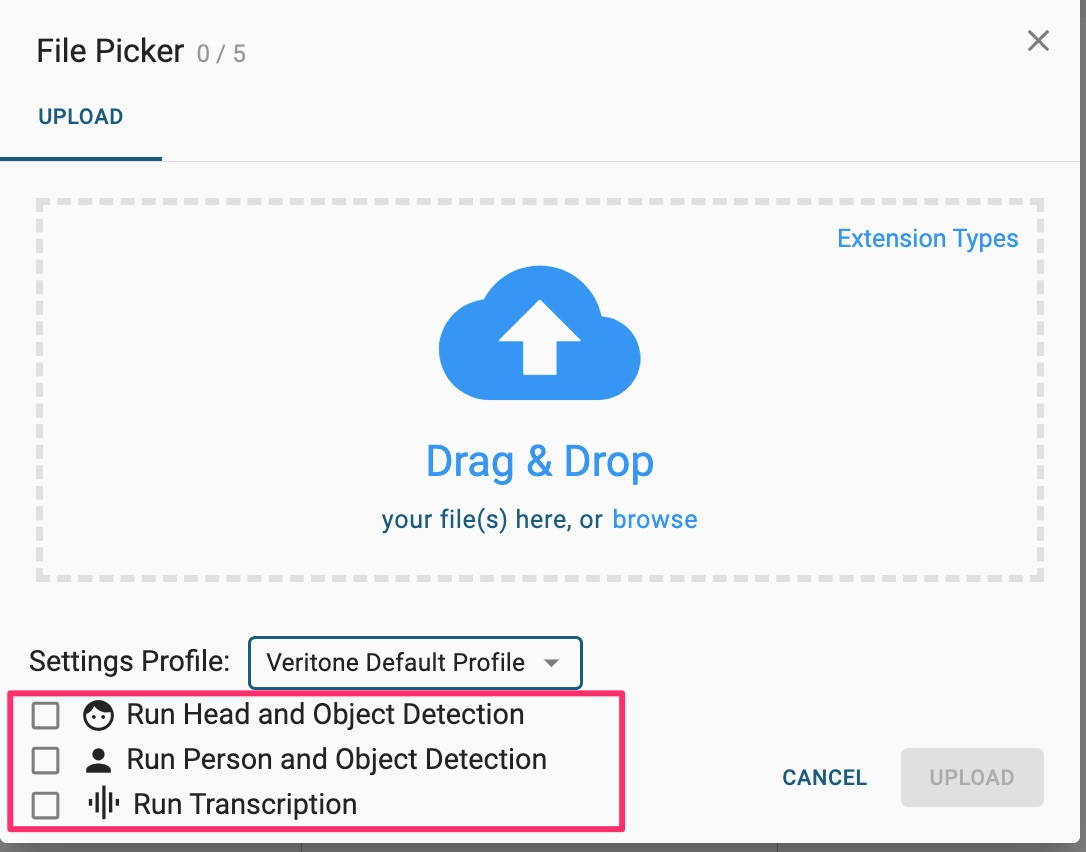Check the Run Person and Object Detection box
This screenshot has width=1086, height=852.
point(46,761)
